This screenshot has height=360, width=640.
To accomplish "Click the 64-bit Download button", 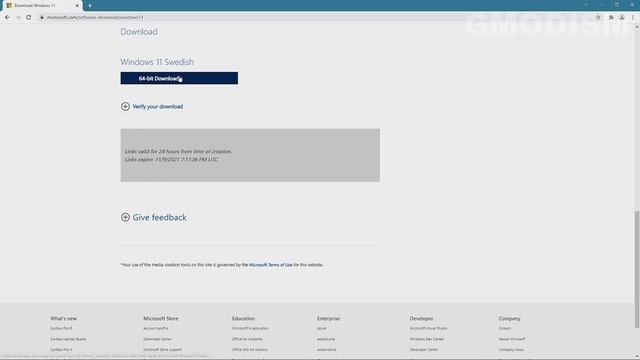I will click(179, 78).
